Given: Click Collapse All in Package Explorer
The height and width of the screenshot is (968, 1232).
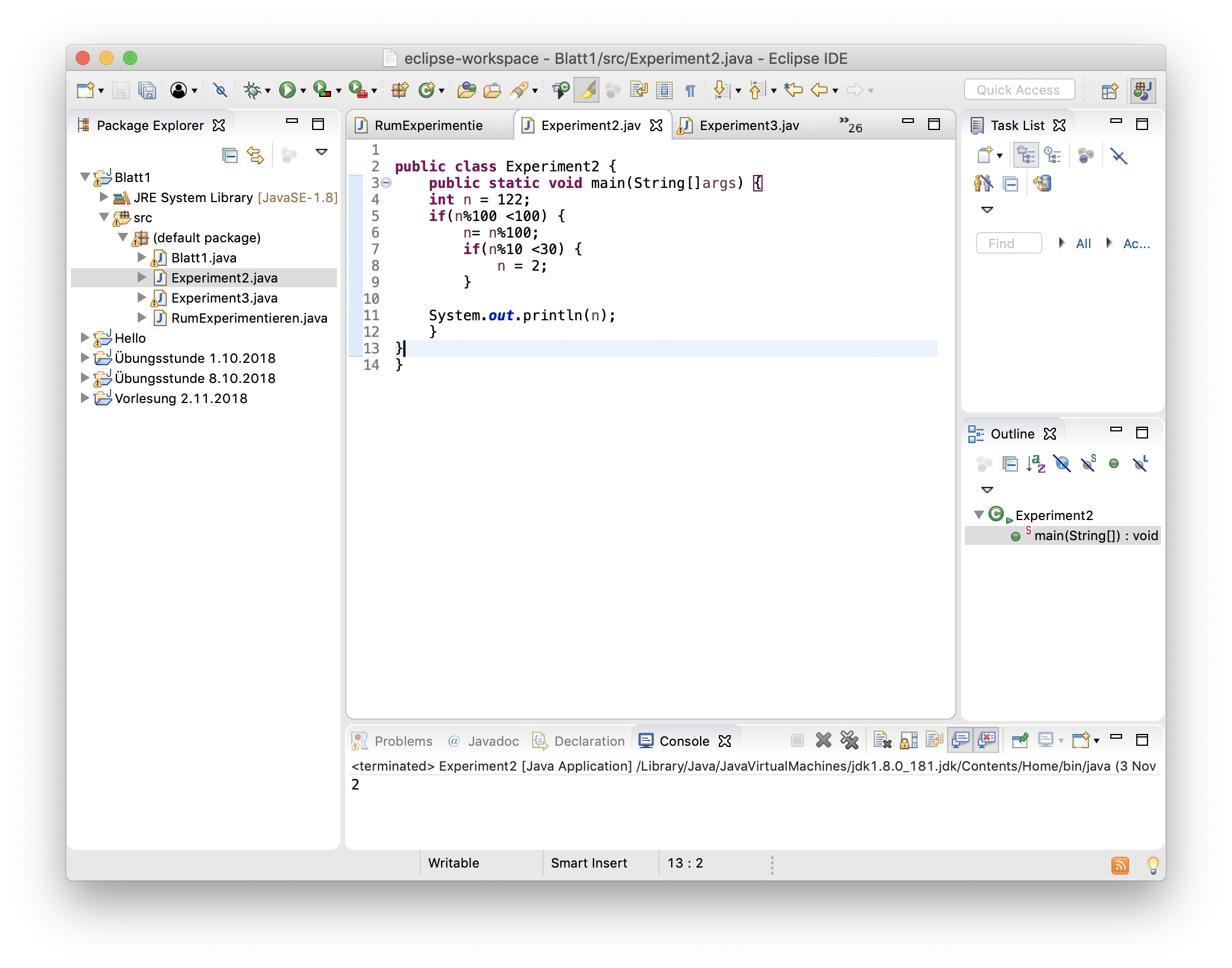Looking at the screenshot, I should pyautogui.click(x=229, y=155).
